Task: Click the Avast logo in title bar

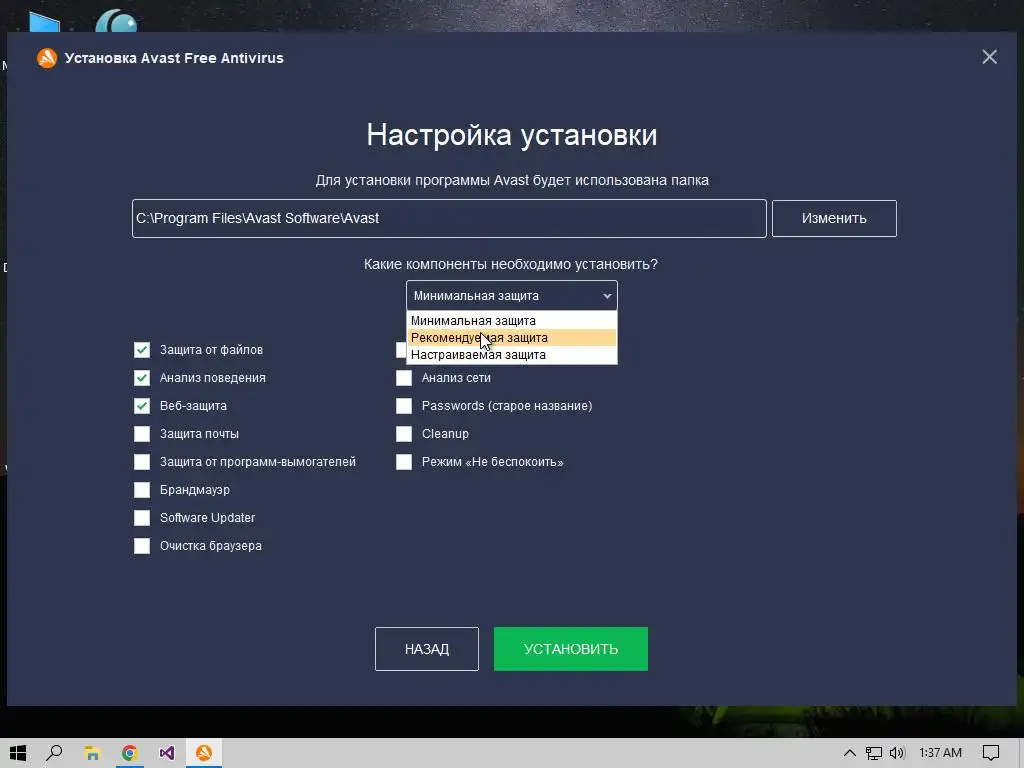Action: [x=47, y=58]
